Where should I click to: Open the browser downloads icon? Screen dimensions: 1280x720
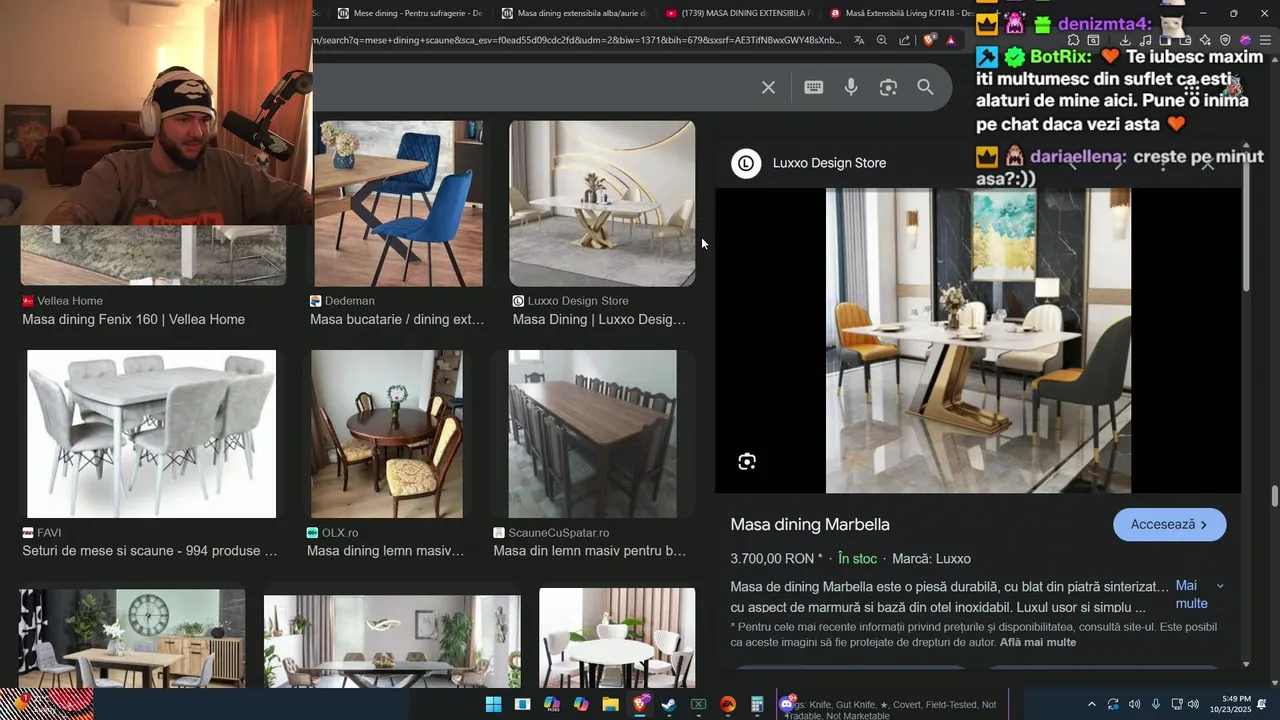(x=1125, y=40)
